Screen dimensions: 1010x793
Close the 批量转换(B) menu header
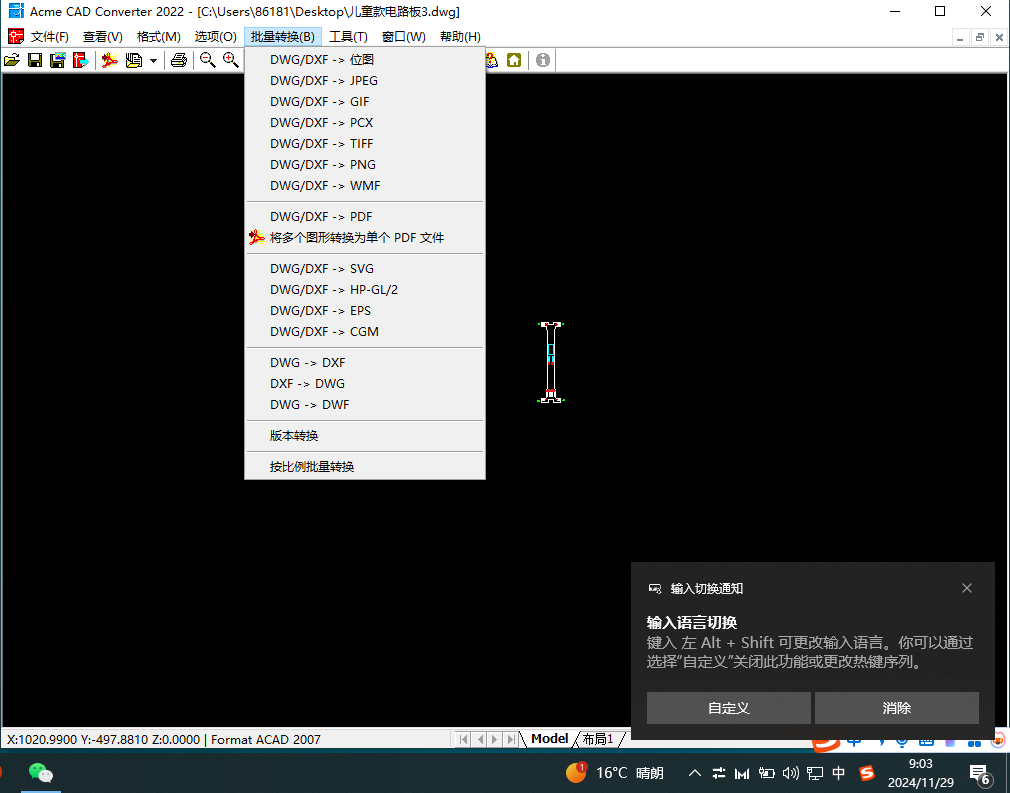(x=283, y=37)
